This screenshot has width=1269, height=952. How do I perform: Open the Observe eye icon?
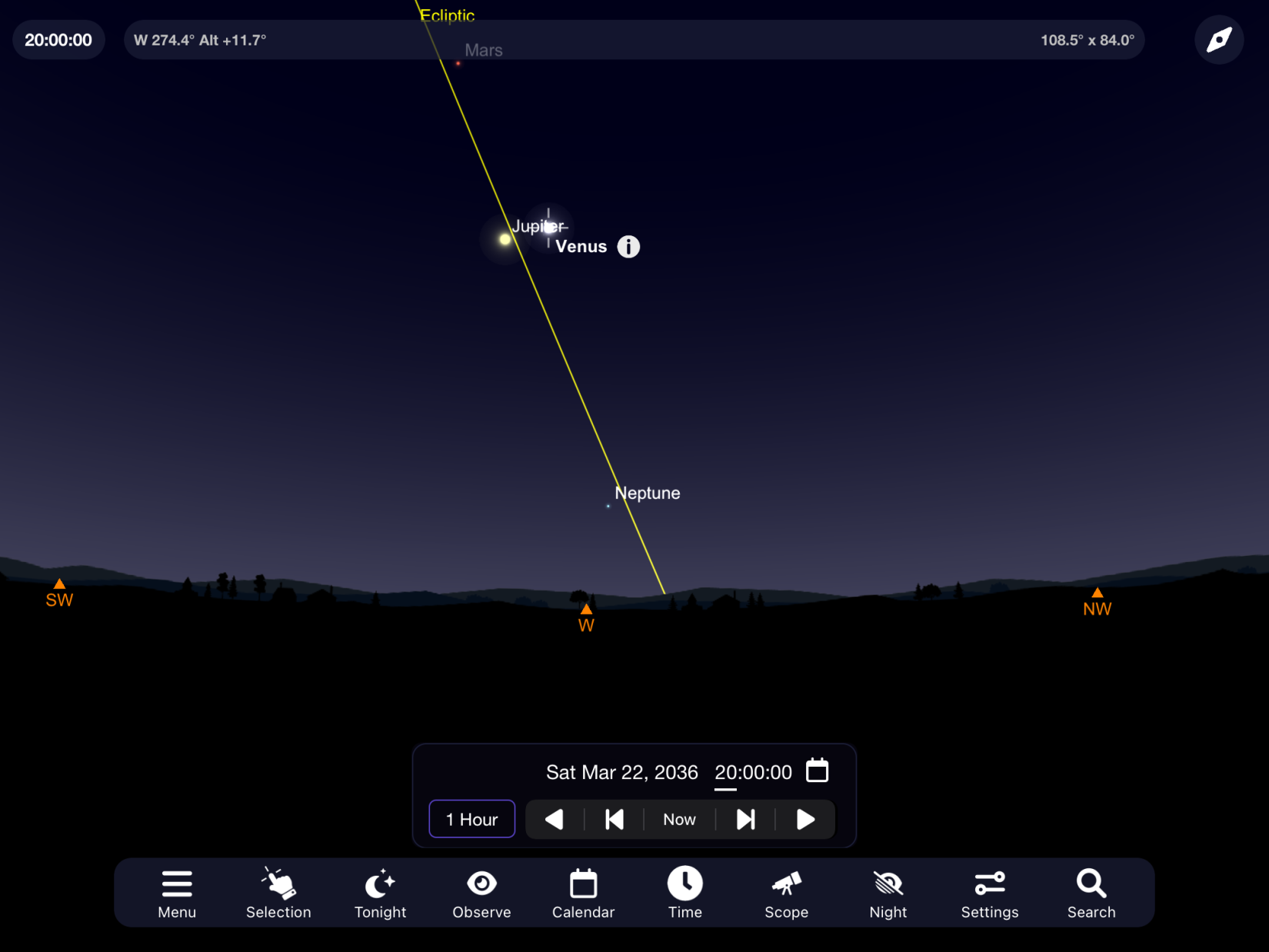[481, 894]
